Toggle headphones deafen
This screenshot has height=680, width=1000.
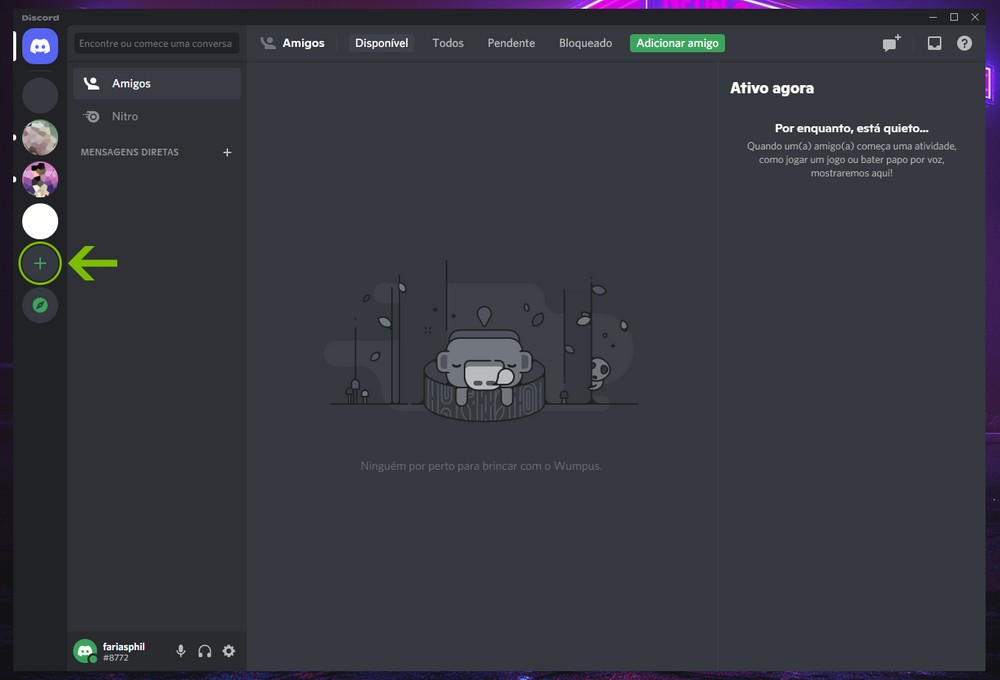[x=205, y=651]
